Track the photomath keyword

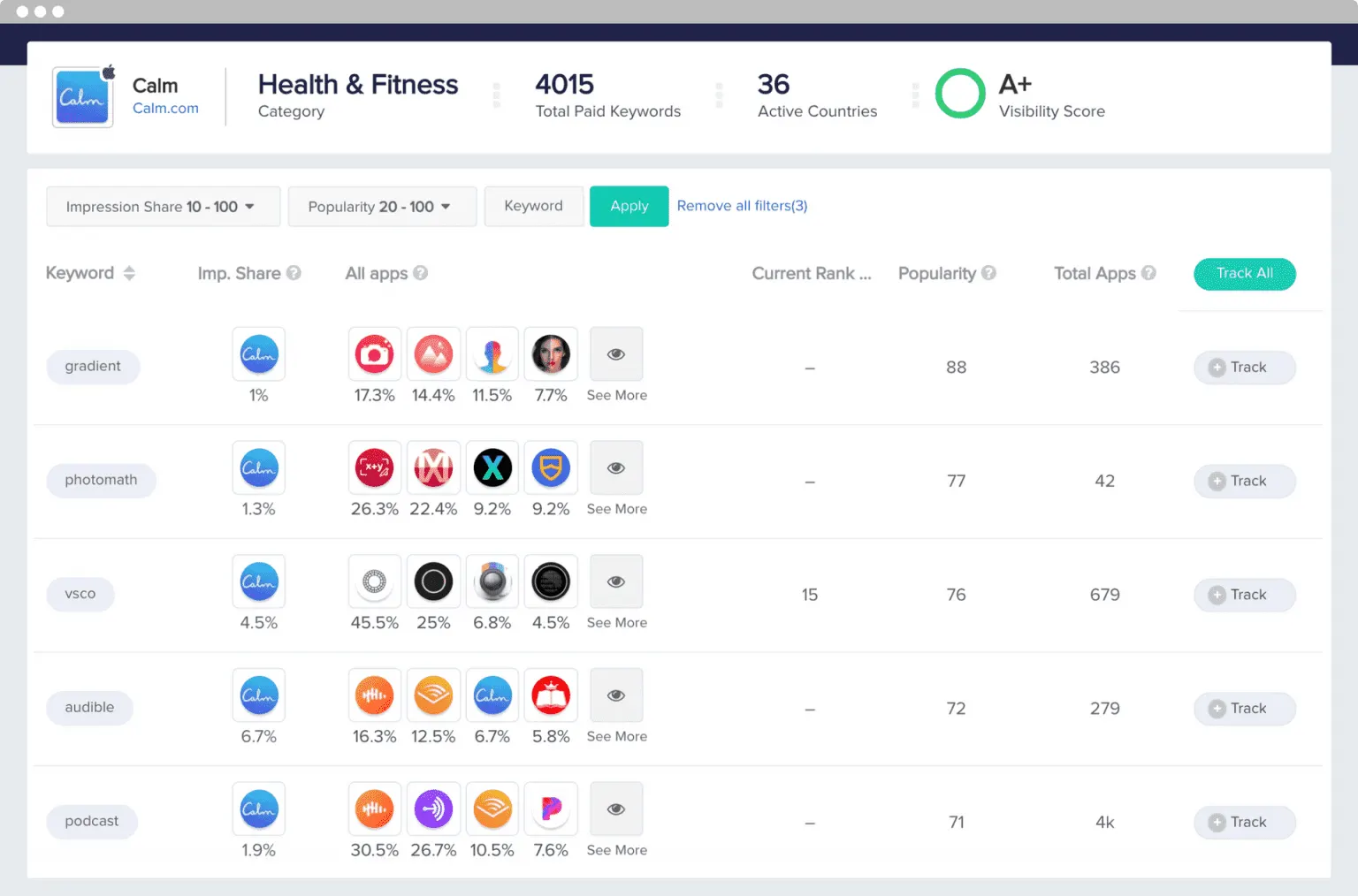pos(1245,482)
